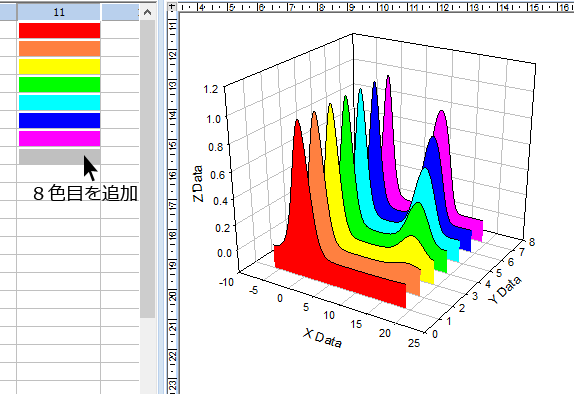Click the X axis tick label 10
574x394 pixels.
329,315
